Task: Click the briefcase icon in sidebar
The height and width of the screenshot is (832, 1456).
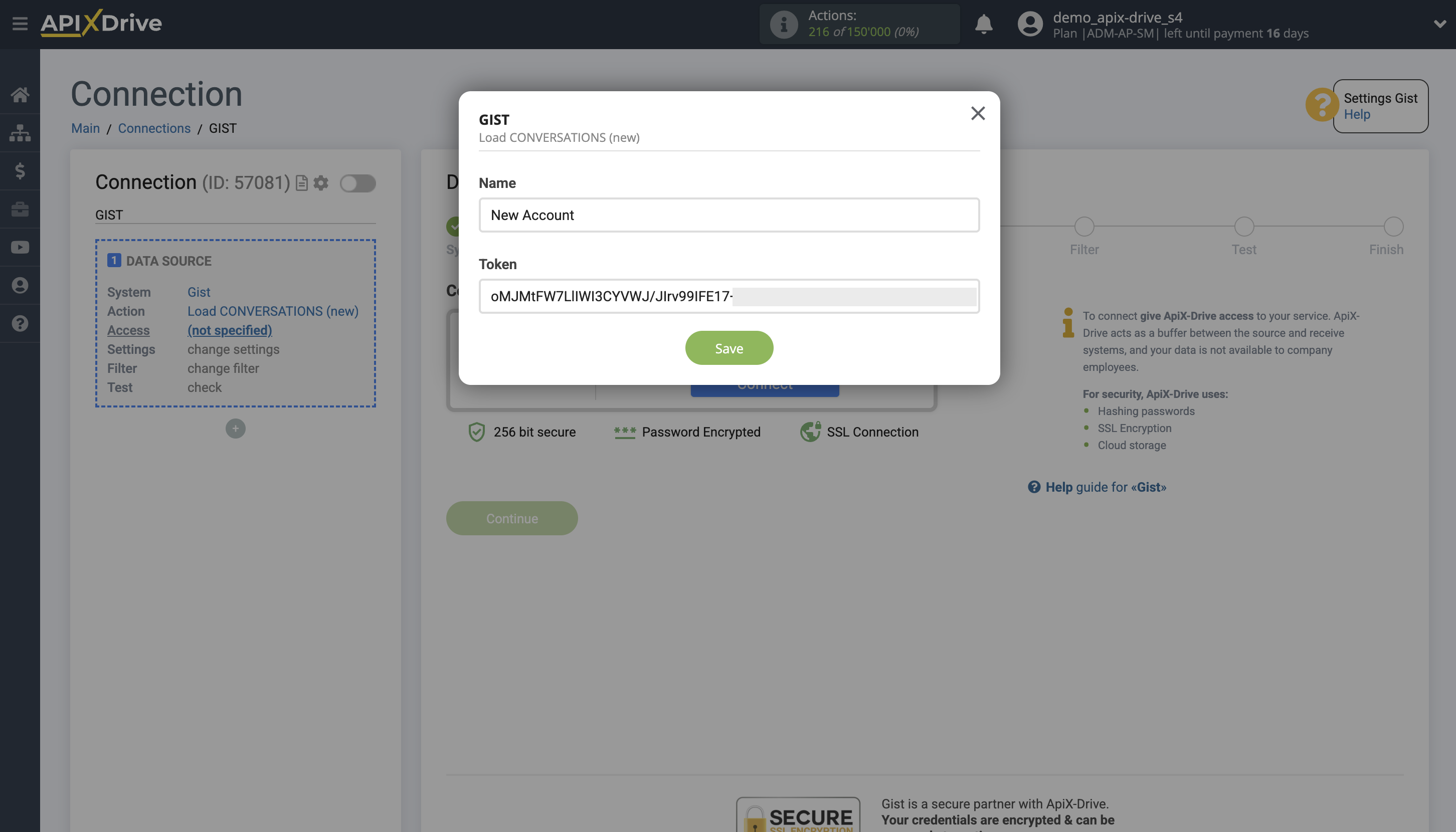Action: point(20,209)
